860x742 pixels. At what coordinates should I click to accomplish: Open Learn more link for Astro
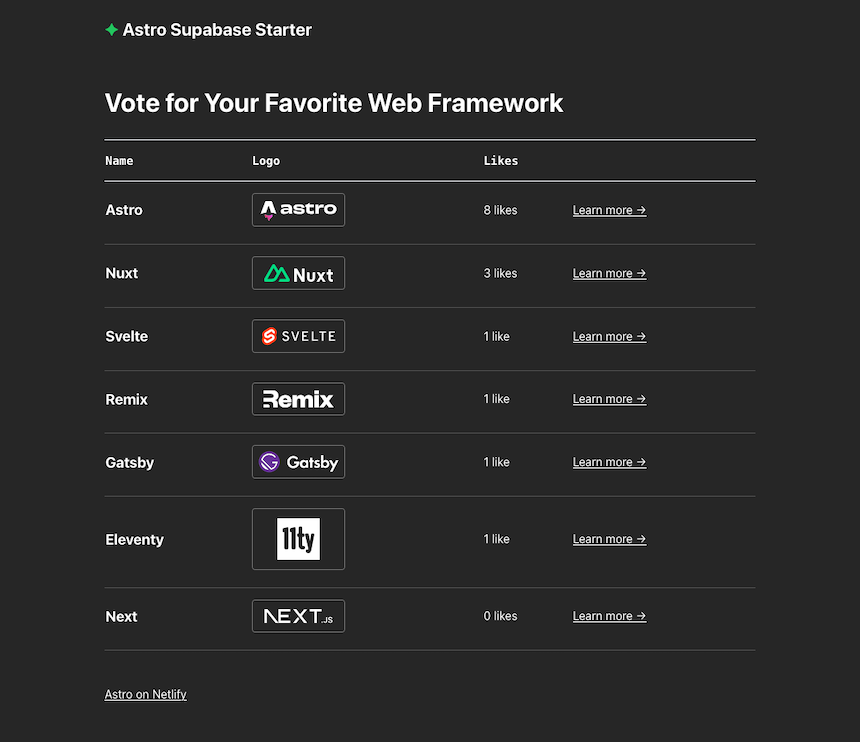pyautogui.click(x=609, y=210)
